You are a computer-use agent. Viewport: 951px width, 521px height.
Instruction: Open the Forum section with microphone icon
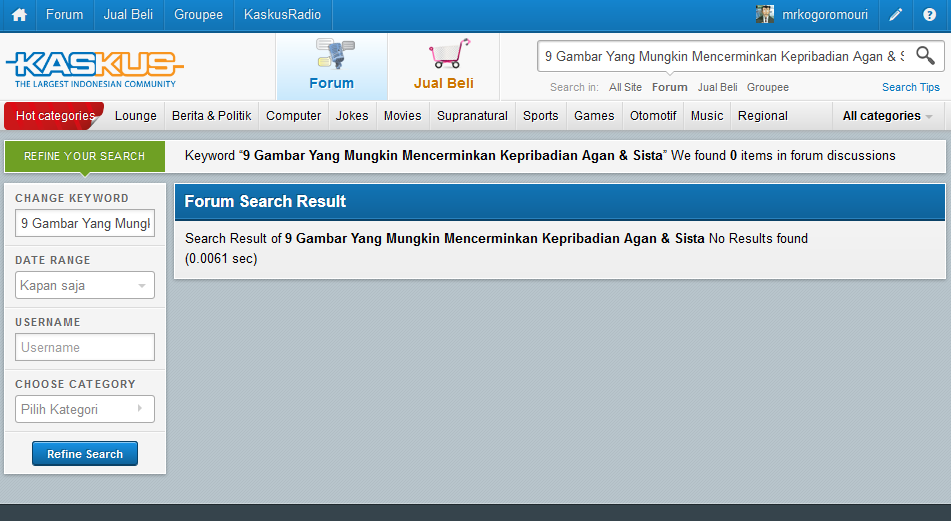[332, 66]
